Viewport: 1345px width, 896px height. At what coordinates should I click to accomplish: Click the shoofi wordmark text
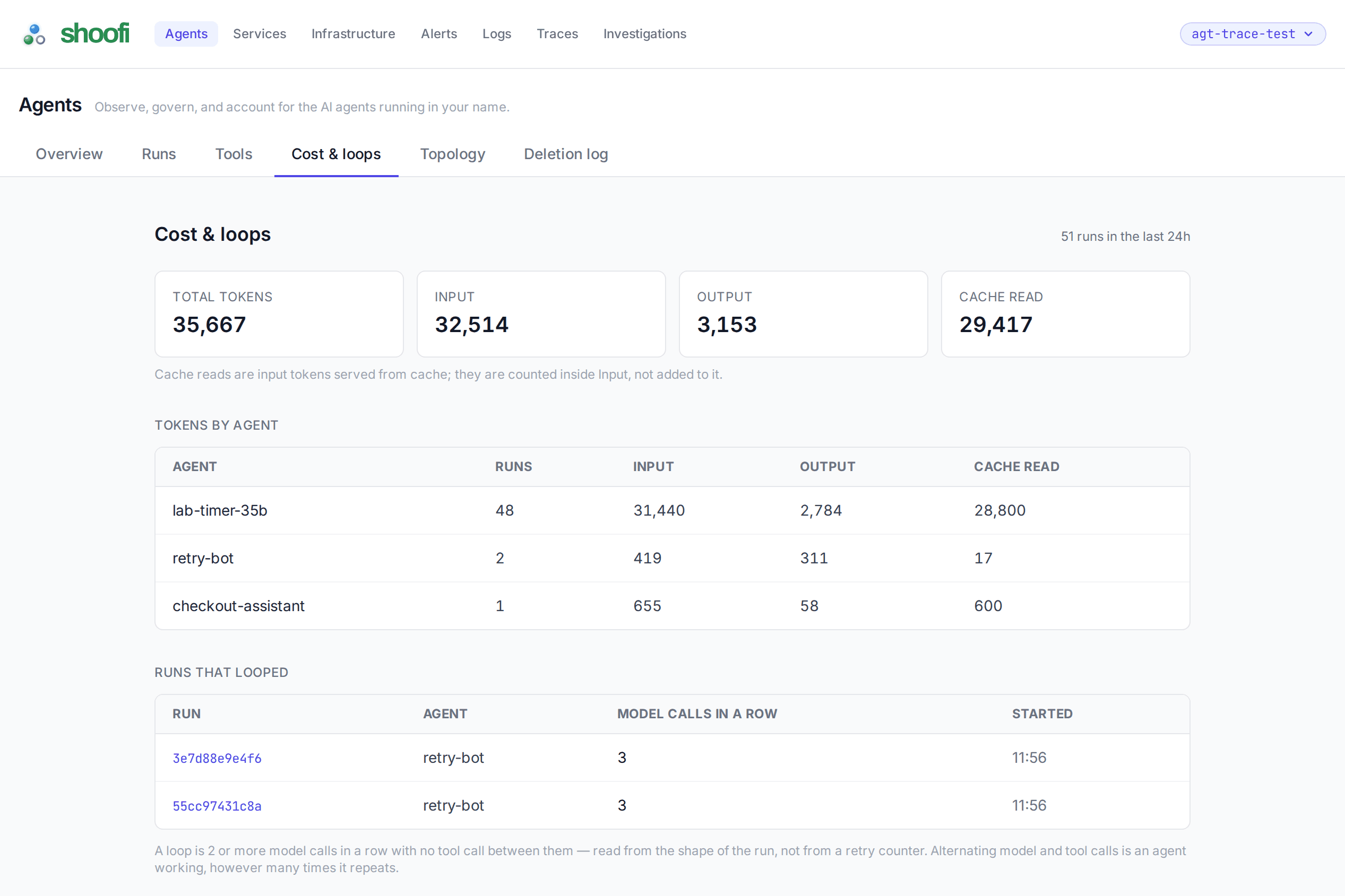[95, 34]
